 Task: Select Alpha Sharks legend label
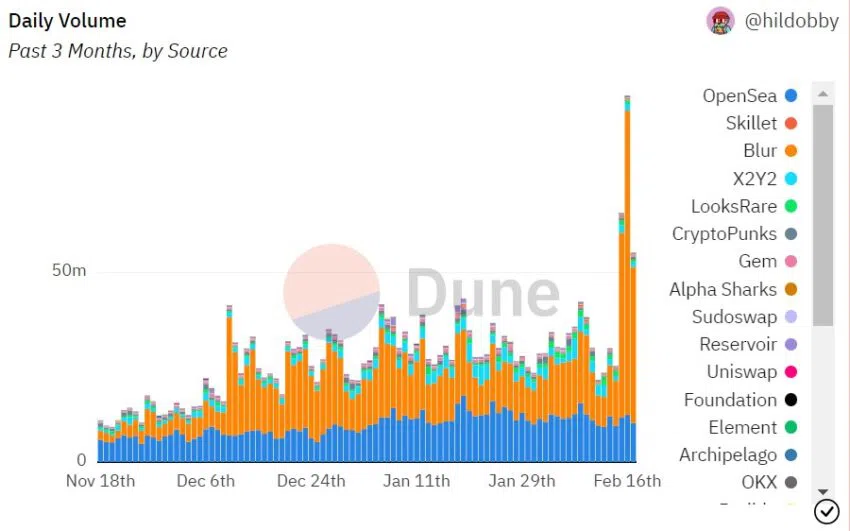[x=723, y=289]
